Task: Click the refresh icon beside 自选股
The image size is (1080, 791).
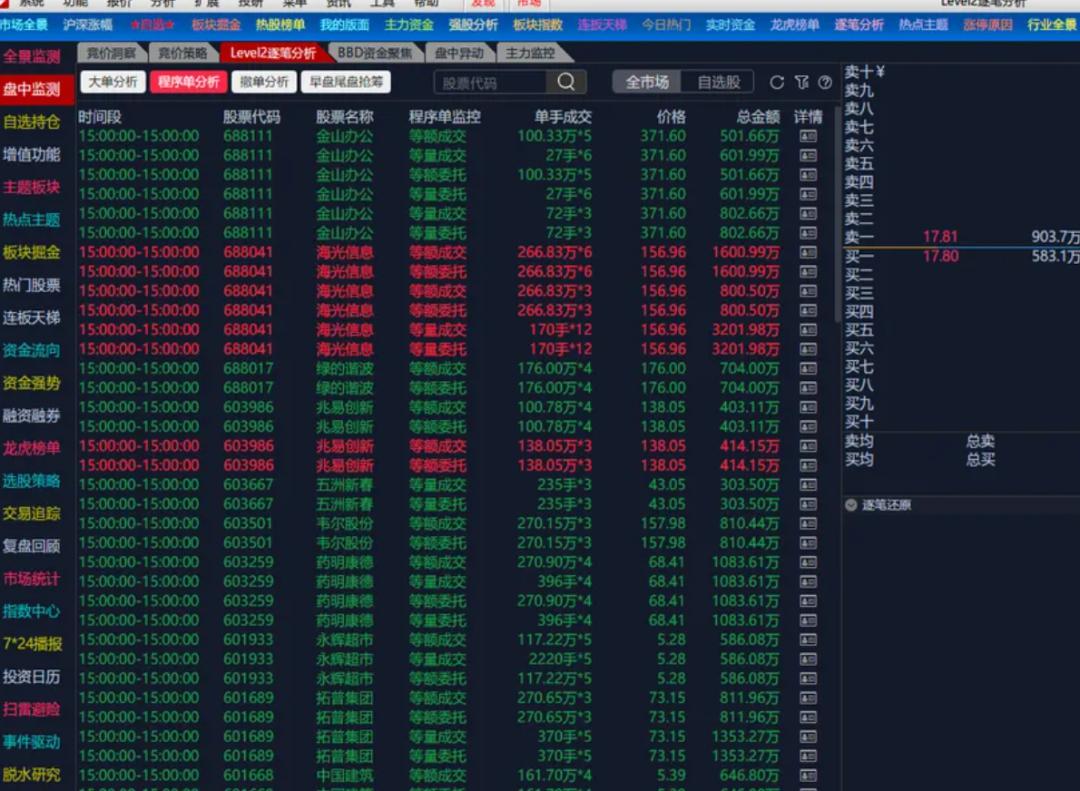Action: pyautogui.click(x=777, y=82)
